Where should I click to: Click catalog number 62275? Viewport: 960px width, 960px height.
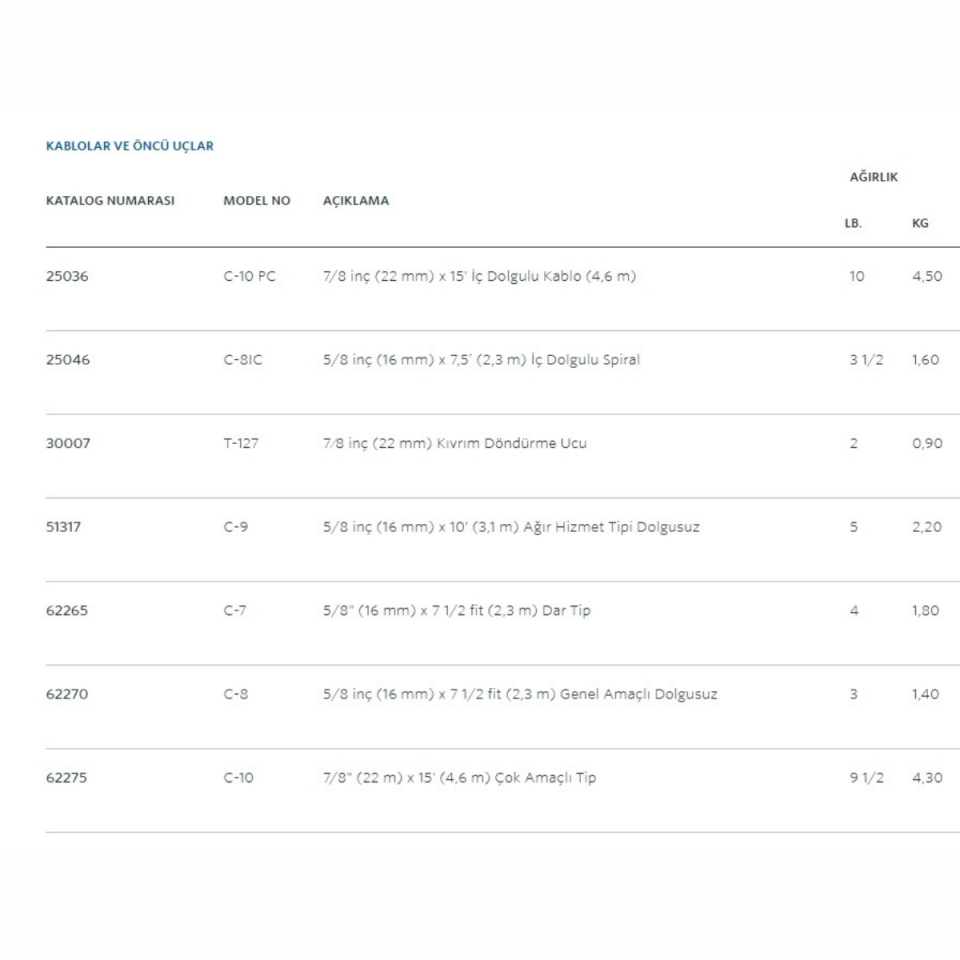67,777
